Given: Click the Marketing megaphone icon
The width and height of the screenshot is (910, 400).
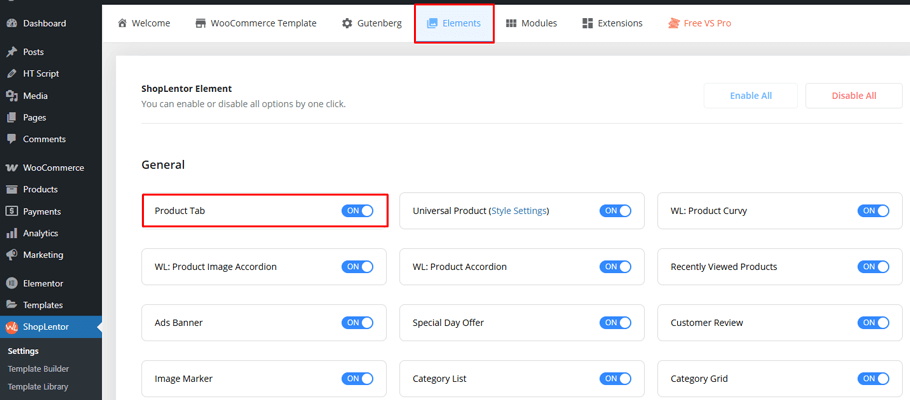Looking at the screenshot, I should [11, 255].
